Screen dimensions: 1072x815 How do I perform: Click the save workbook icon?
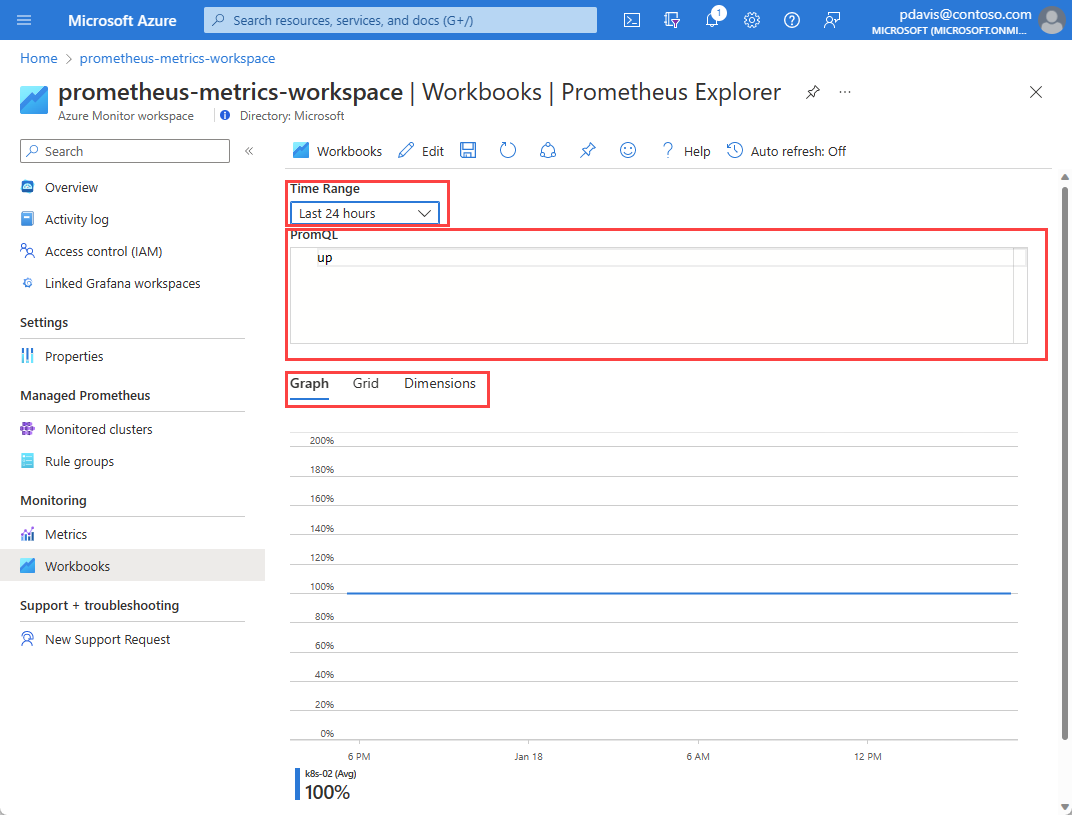pos(468,150)
